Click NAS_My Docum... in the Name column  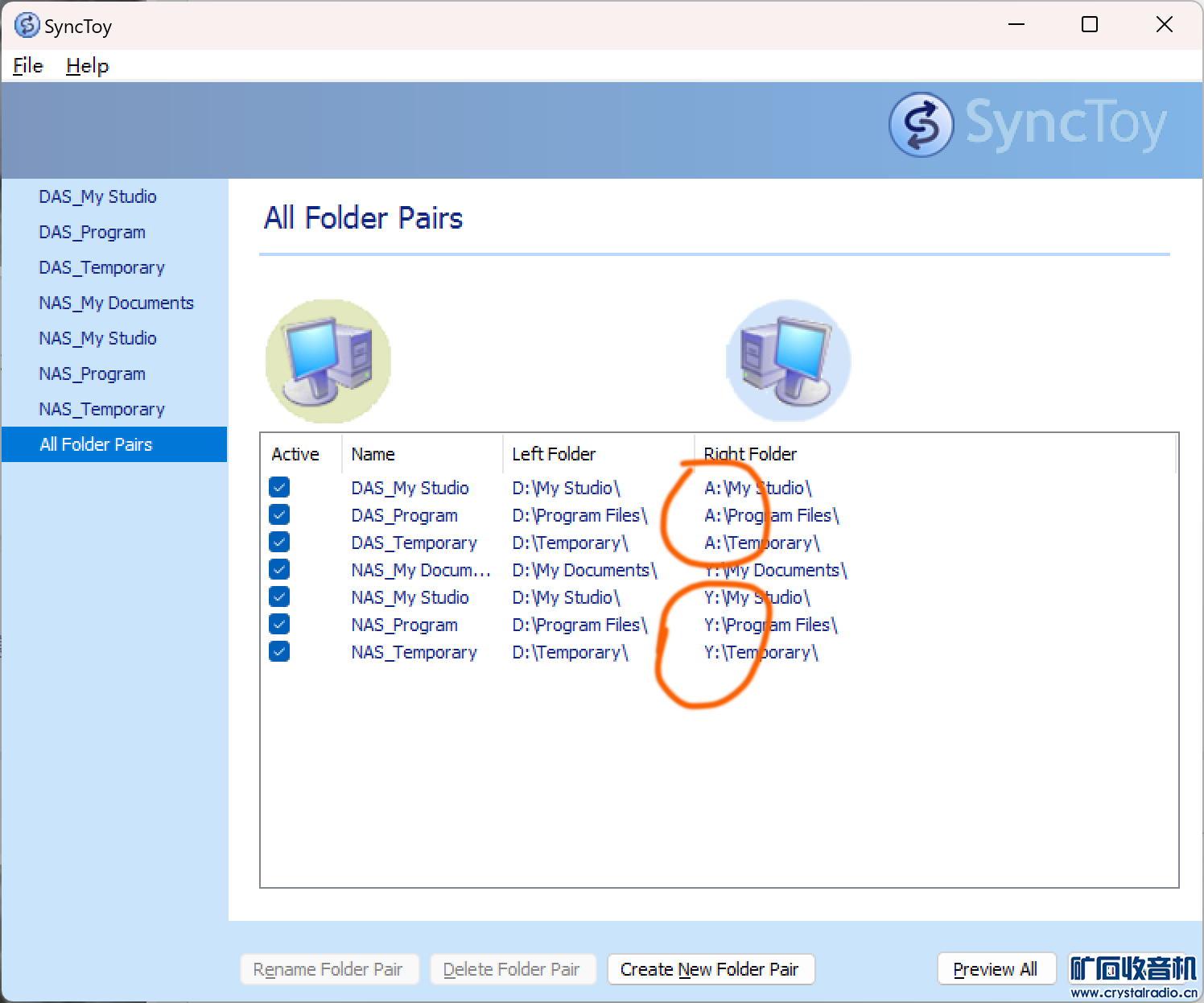pos(421,570)
